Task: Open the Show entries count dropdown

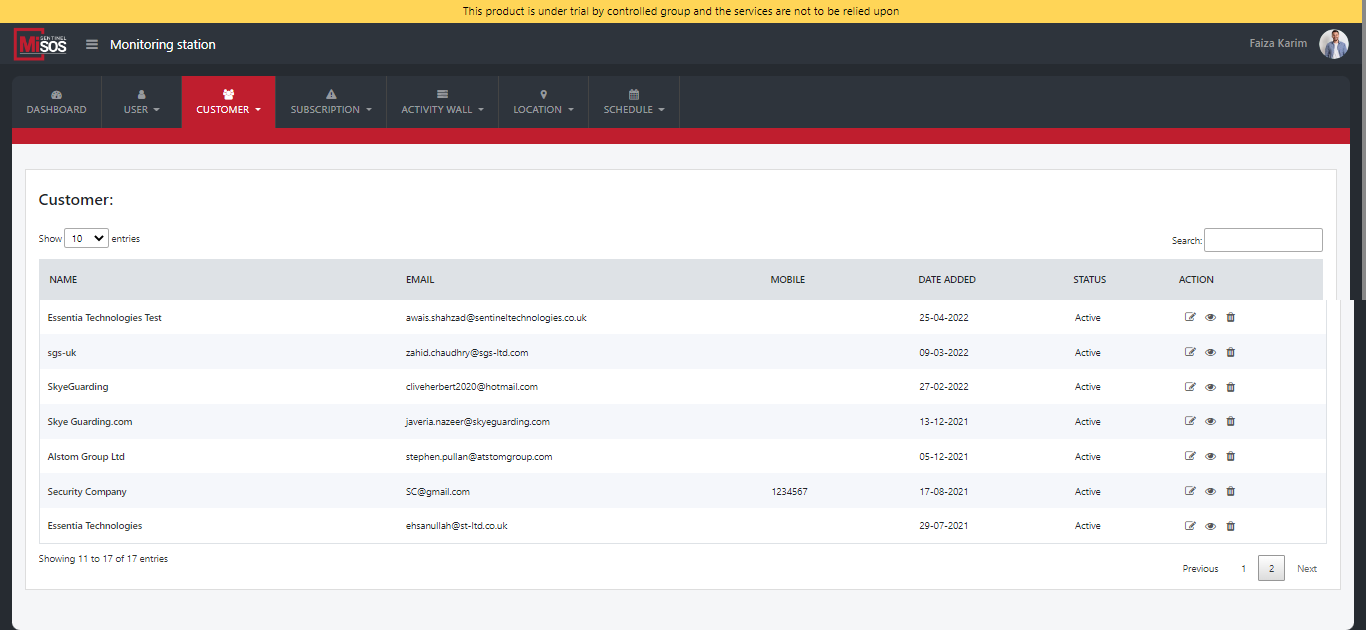Action: (86, 239)
